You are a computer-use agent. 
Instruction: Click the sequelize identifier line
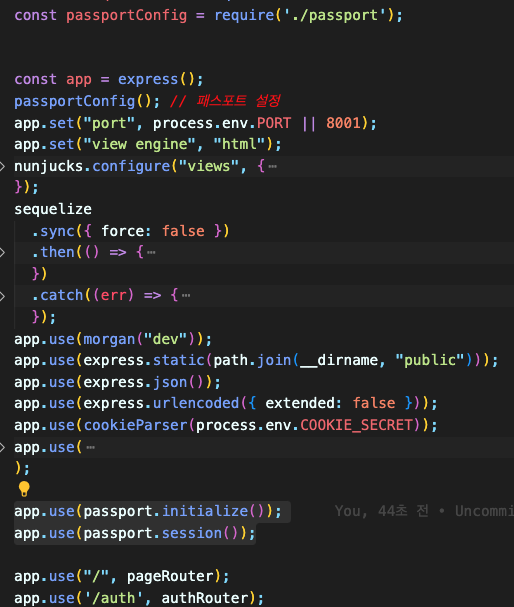pyautogui.click(x=53, y=209)
